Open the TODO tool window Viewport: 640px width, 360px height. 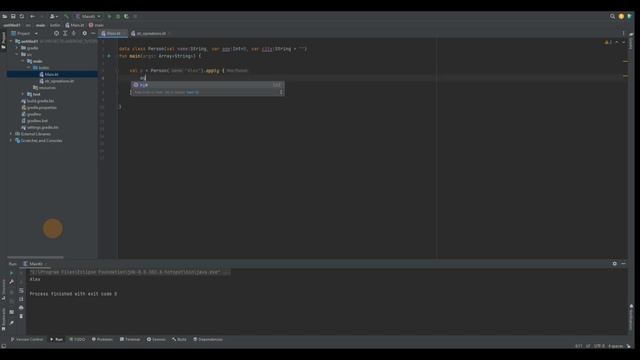click(x=77, y=339)
